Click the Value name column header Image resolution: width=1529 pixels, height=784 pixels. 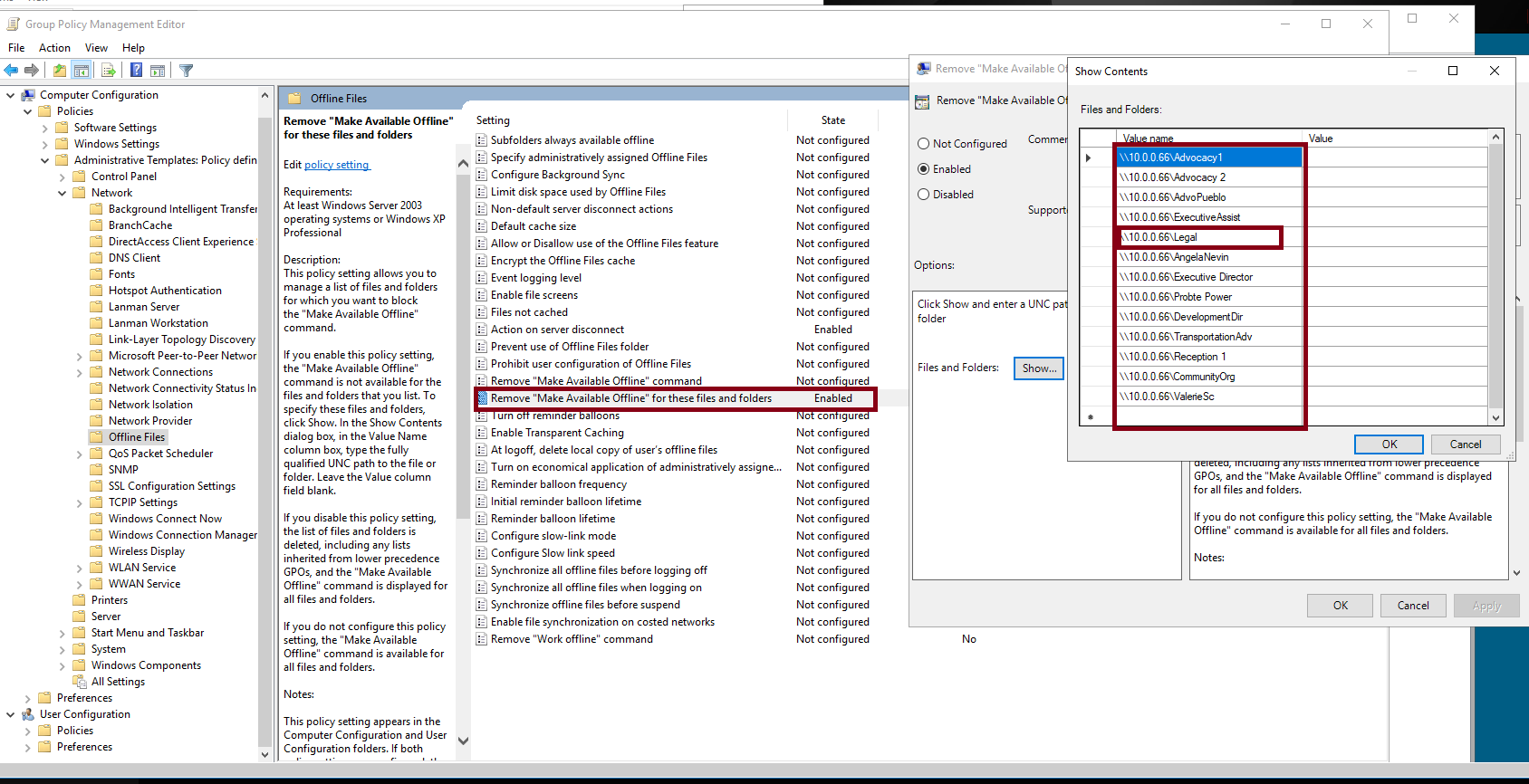point(1210,139)
